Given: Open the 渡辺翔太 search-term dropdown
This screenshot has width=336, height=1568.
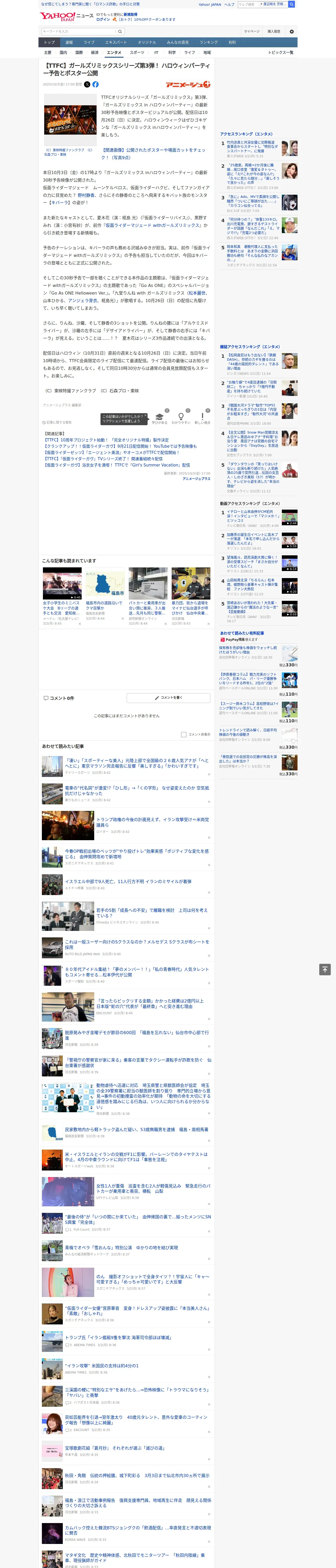Looking at the screenshot, I should tap(273, 4).
